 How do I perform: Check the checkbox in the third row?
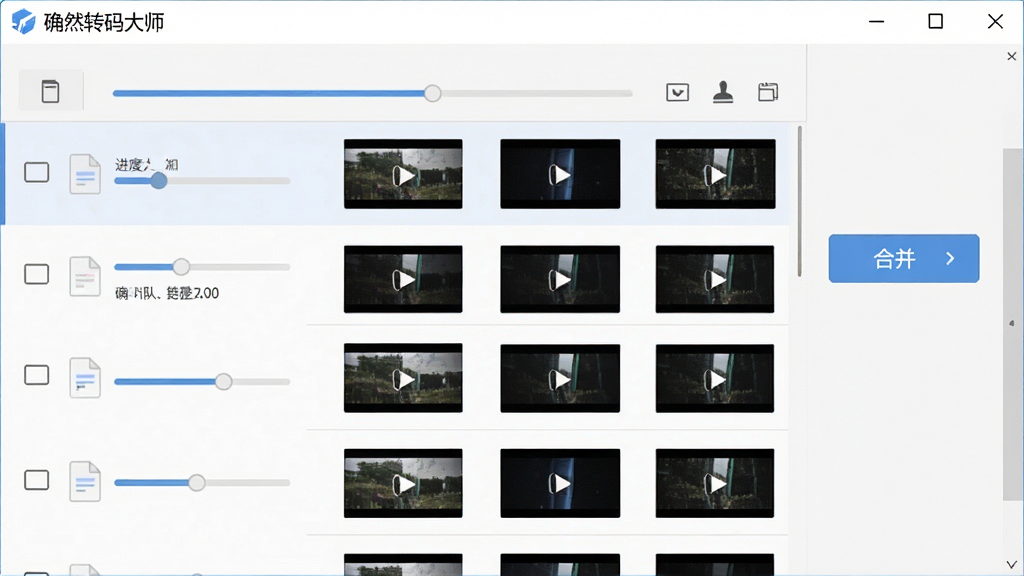(37, 375)
